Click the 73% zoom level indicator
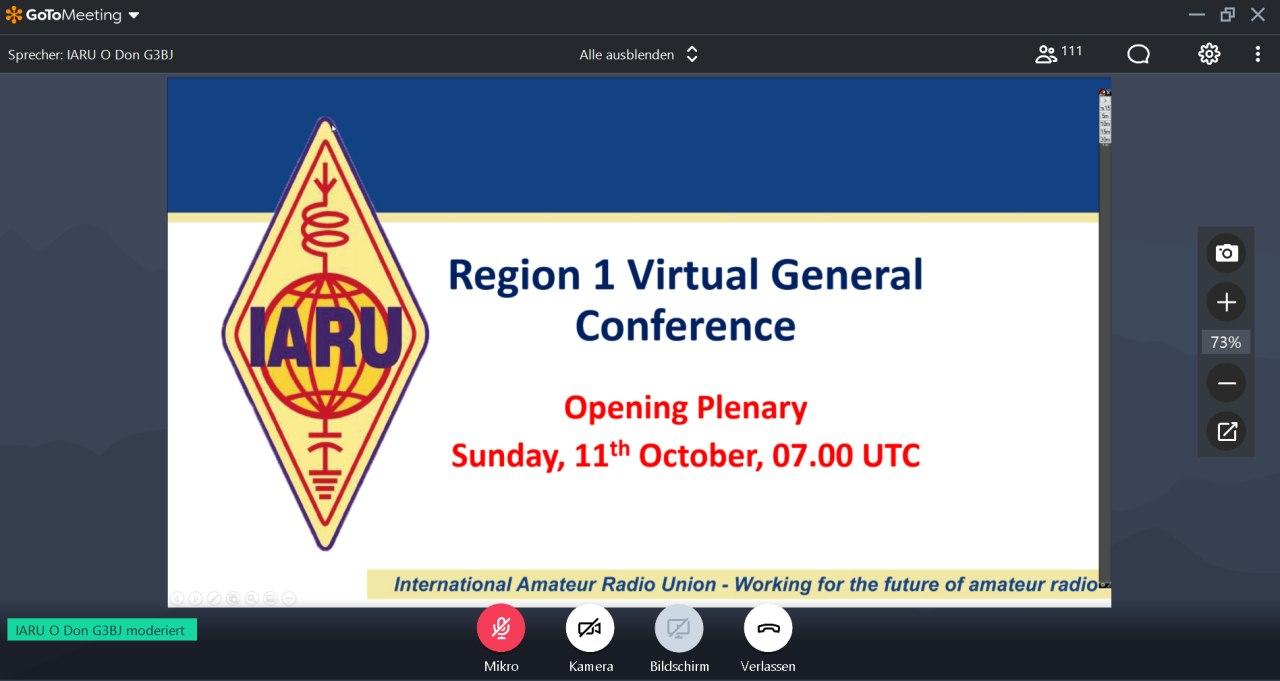The image size is (1280, 681). [x=1226, y=342]
